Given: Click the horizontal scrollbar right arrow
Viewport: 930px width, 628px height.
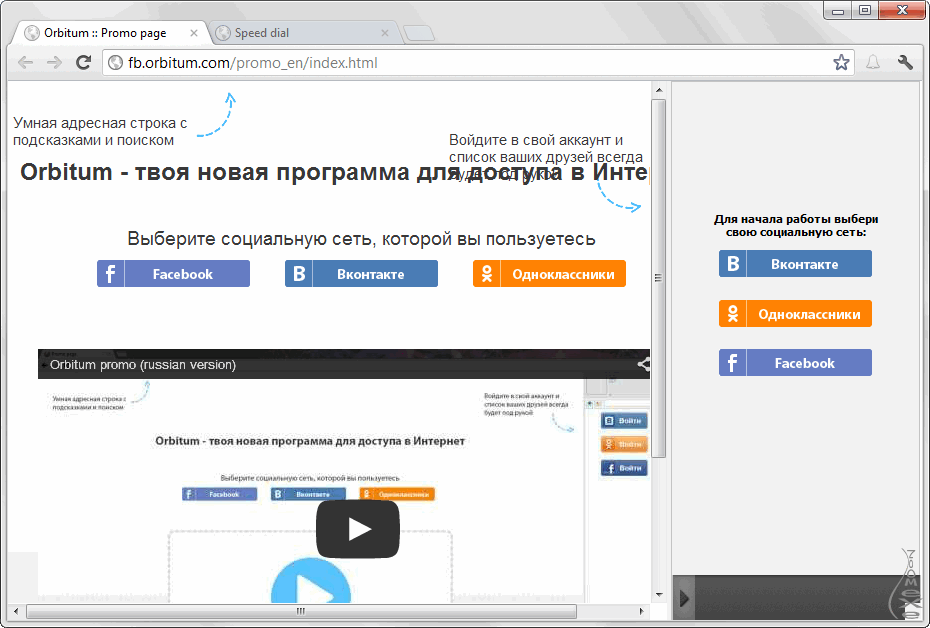Looking at the screenshot, I should [641, 611].
